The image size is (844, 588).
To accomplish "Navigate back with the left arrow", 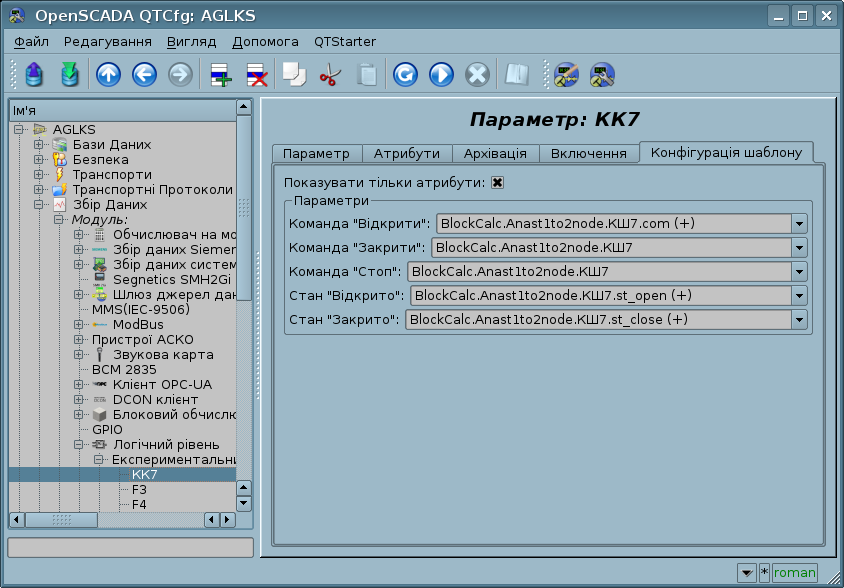I will 144,74.
